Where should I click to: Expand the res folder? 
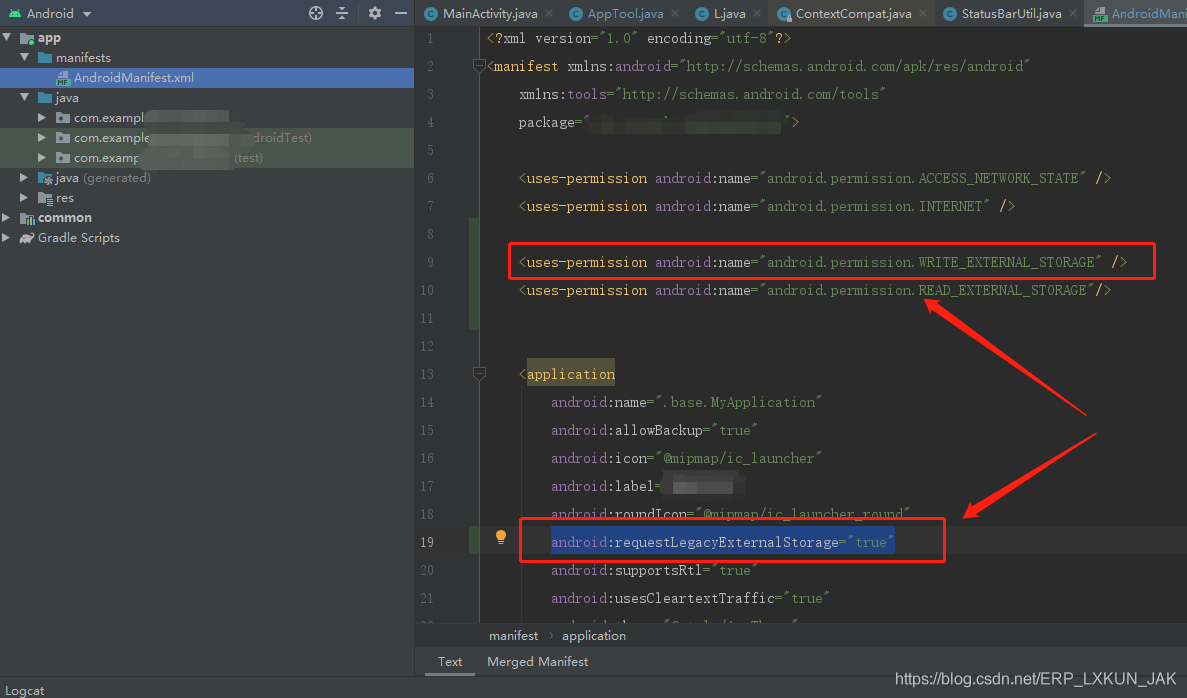click(x=26, y=198)
